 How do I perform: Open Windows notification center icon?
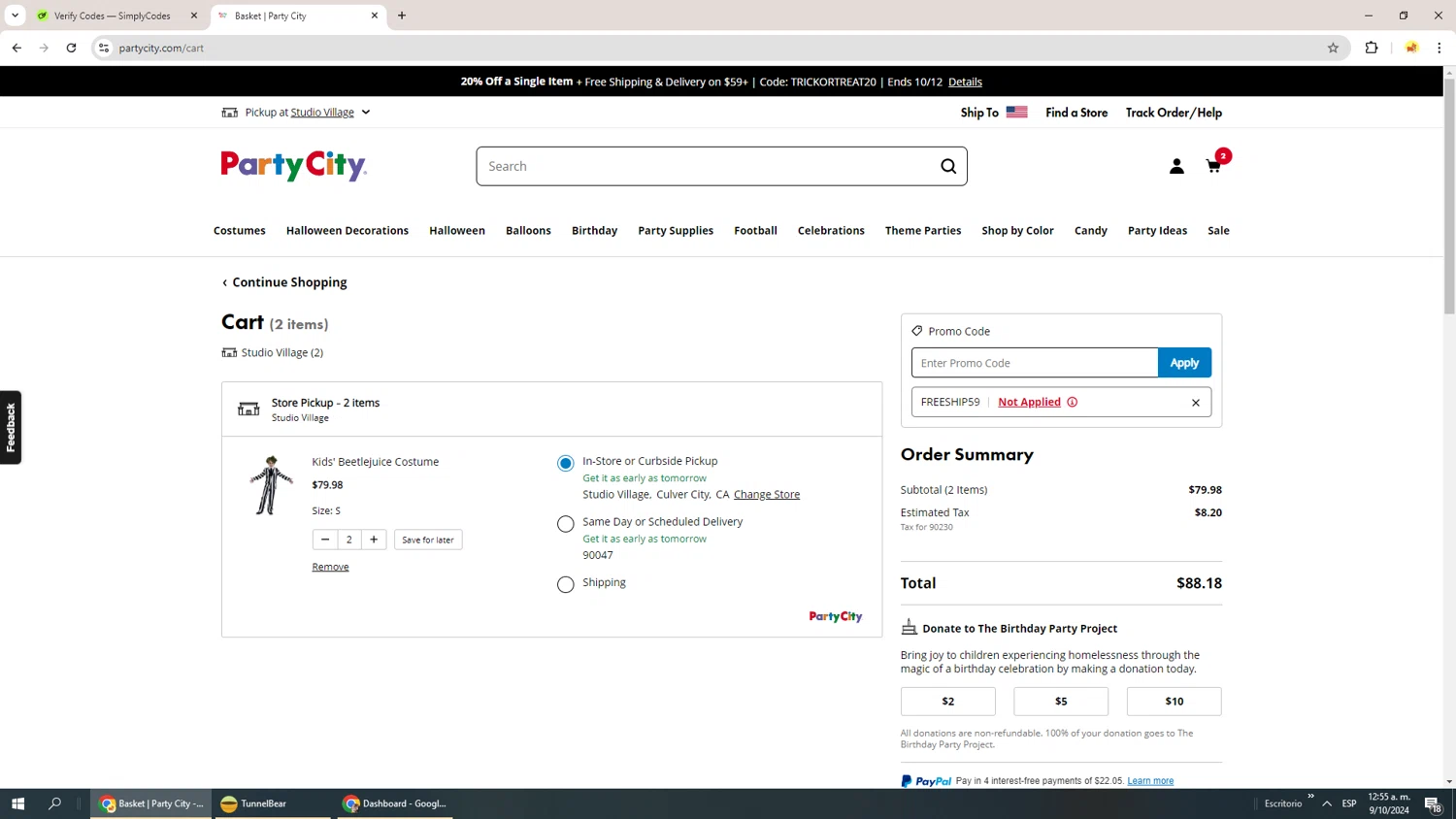click(x=1433, y=803)
